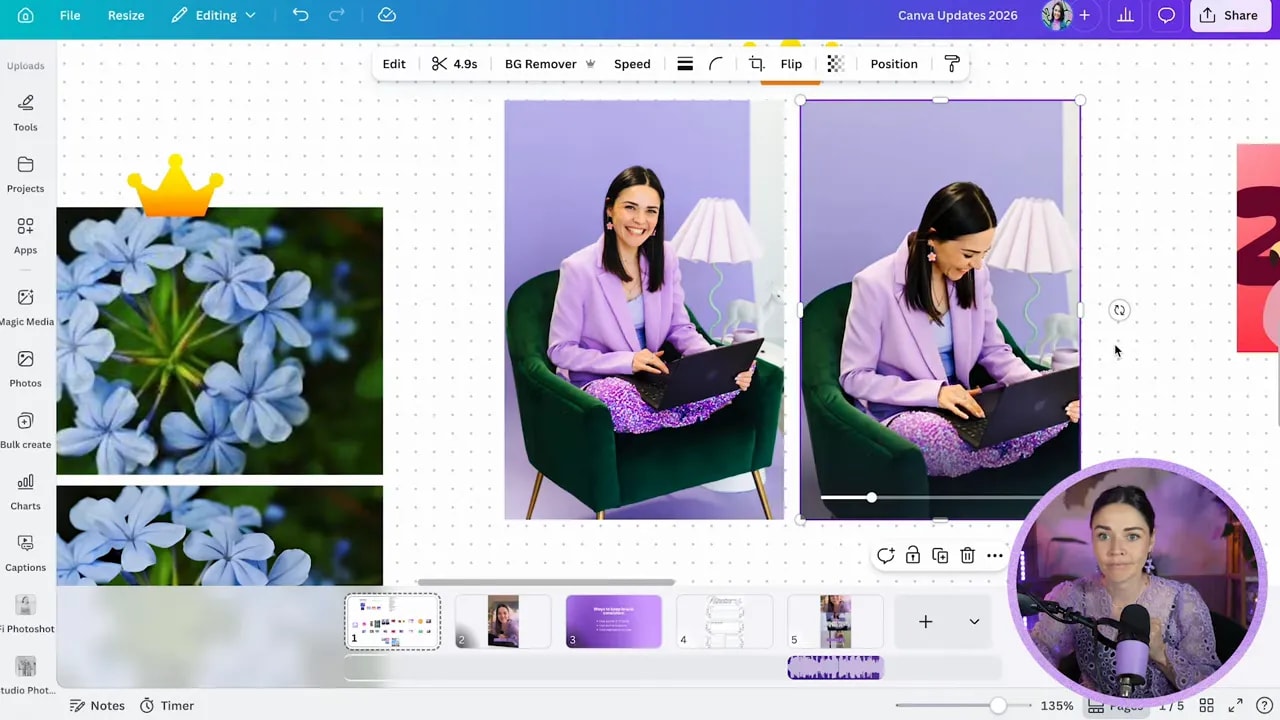
Task: Open the Position panel
Action: pyautogui.click(x=893, y=64)
